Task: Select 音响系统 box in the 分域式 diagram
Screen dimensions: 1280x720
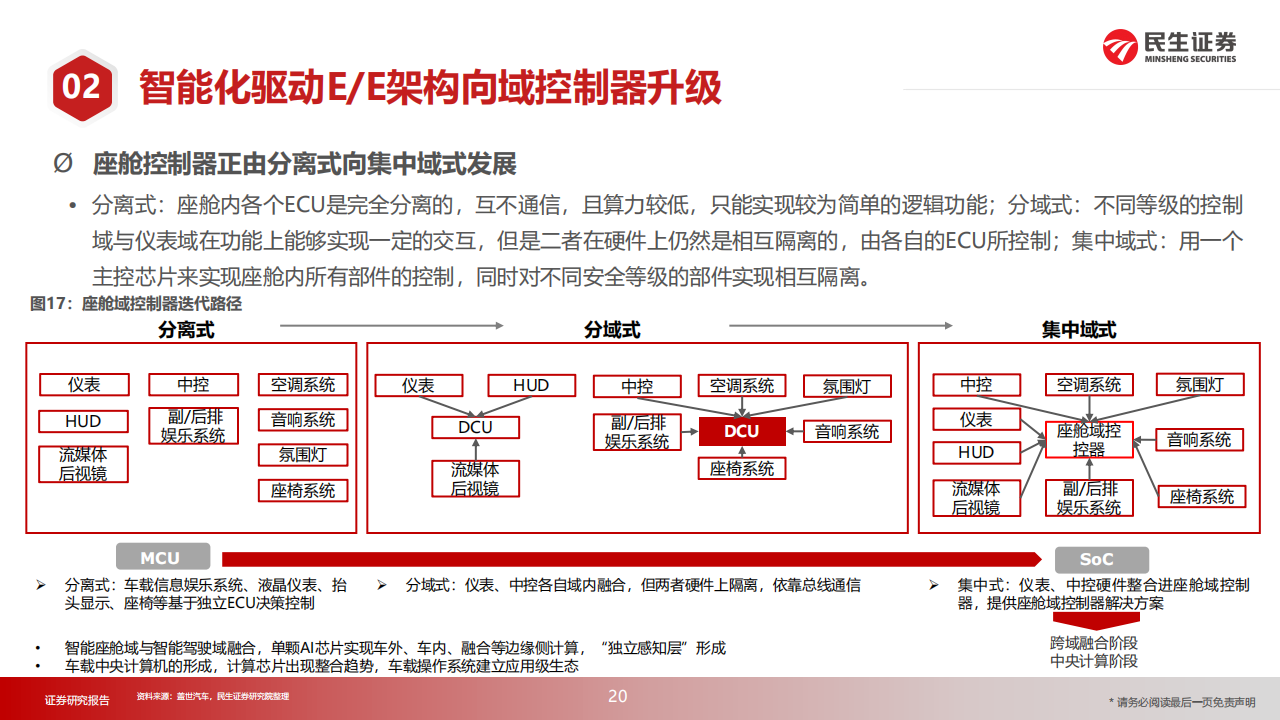Action: tap(848, 432)
